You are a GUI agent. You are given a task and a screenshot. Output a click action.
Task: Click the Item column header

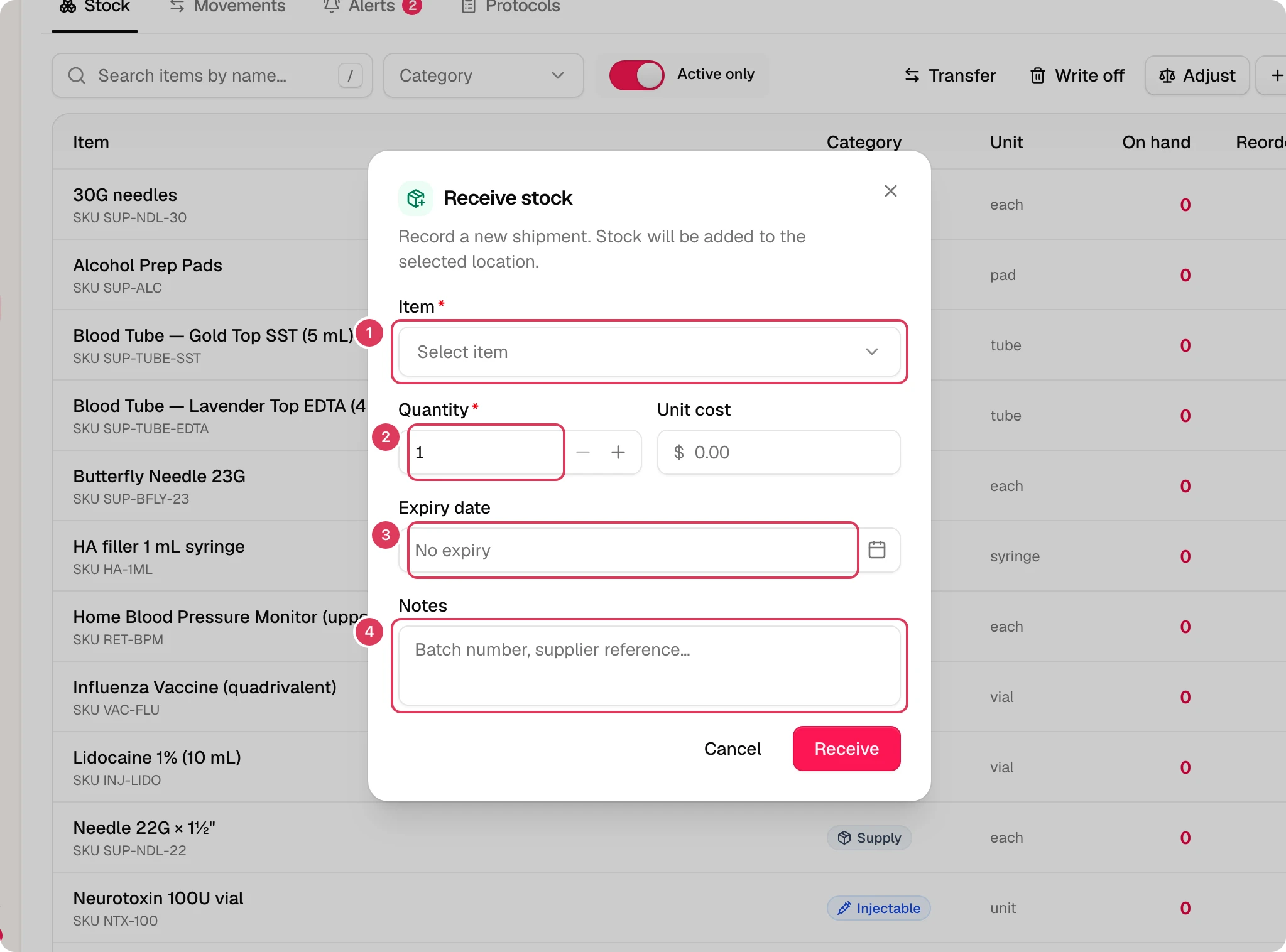[91, 143]
